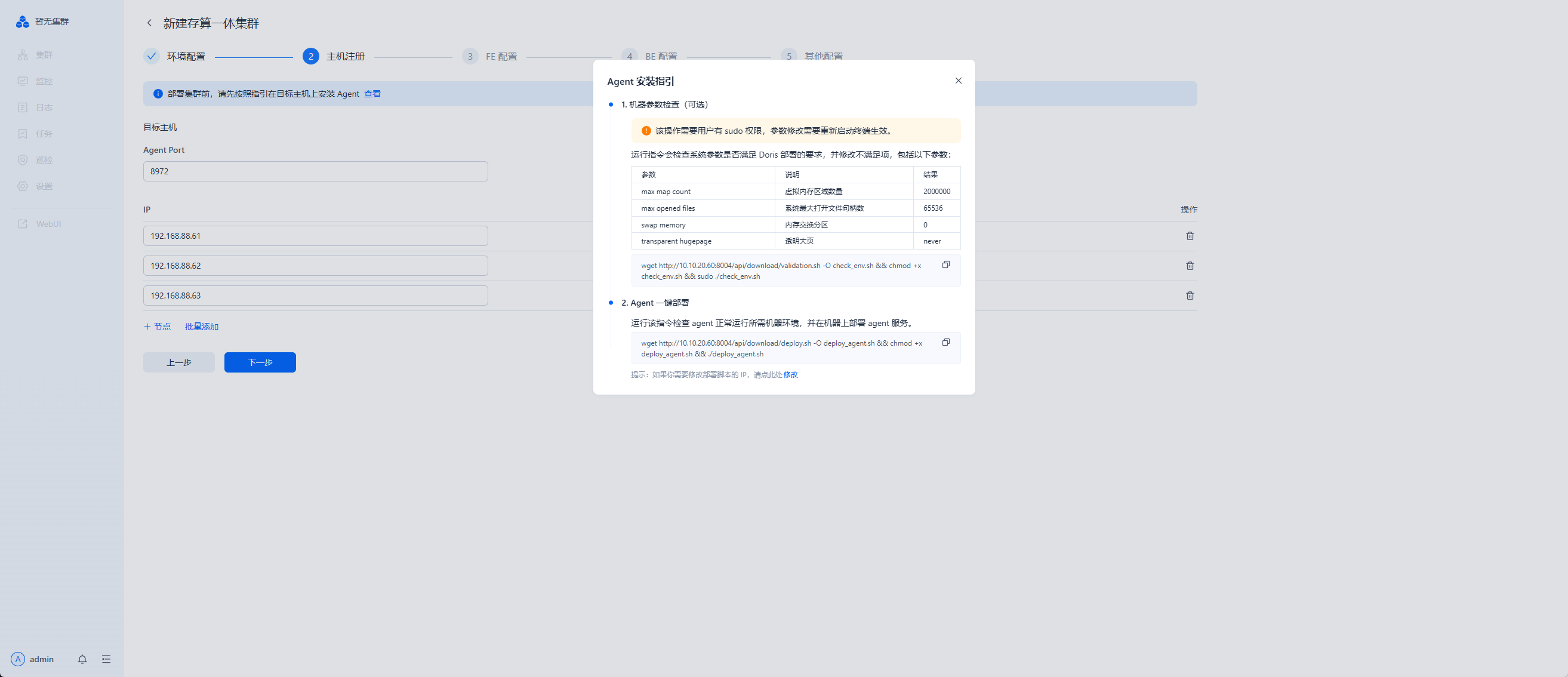Click the 虚拟内存区域数量 description cell
Image resolution: width=1568 pixels, height=677 pixels.
pyautogui.click(x=843, y=192)
